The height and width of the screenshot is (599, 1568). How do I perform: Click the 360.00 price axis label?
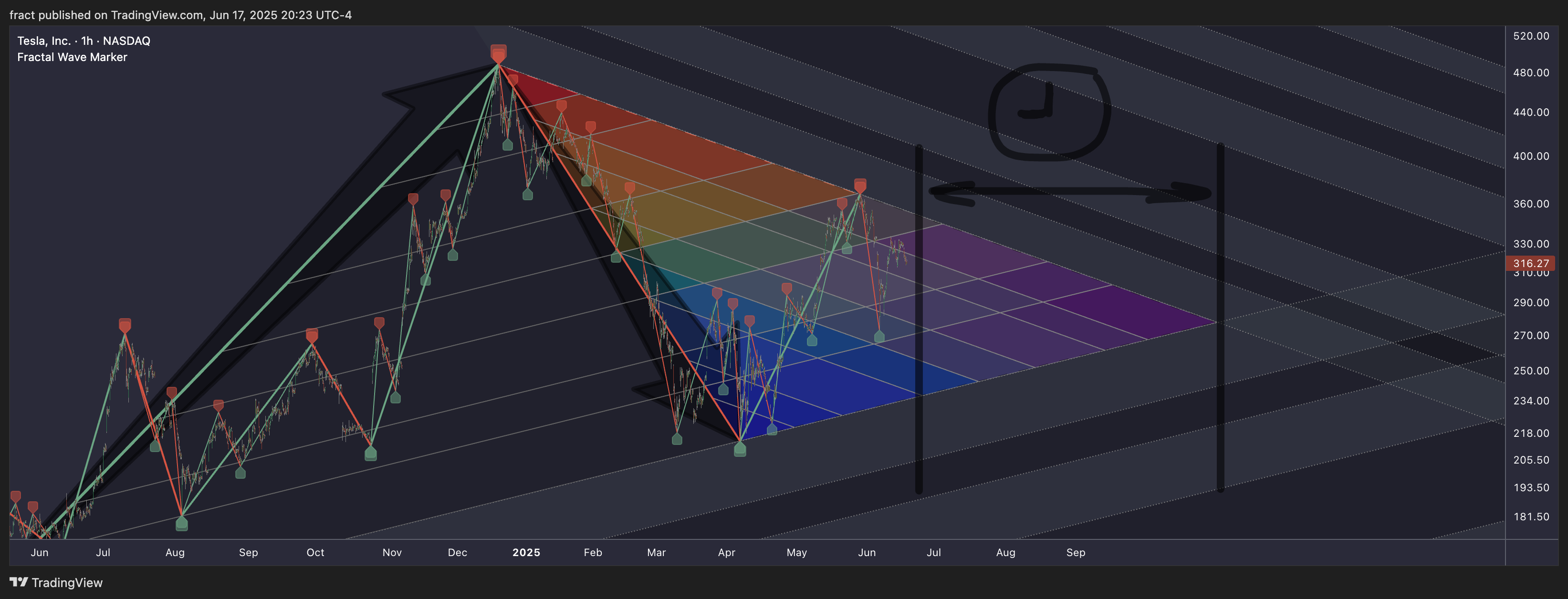click(x=1531, y=203)
